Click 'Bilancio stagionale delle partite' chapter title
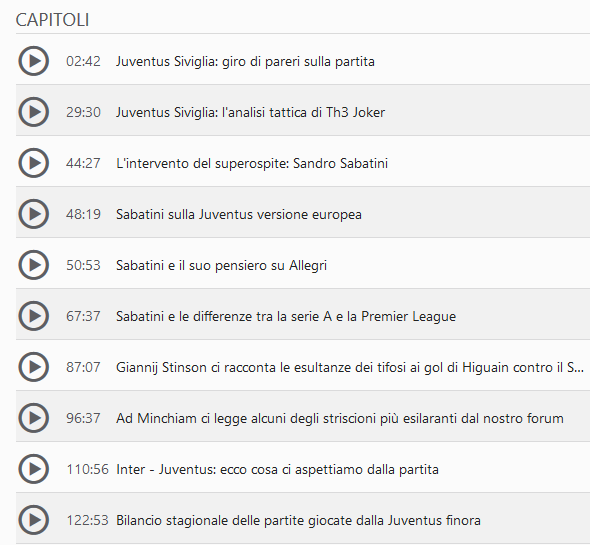This screenshot has height=545, width=590. pyautogui.click(x=298, y=520)
